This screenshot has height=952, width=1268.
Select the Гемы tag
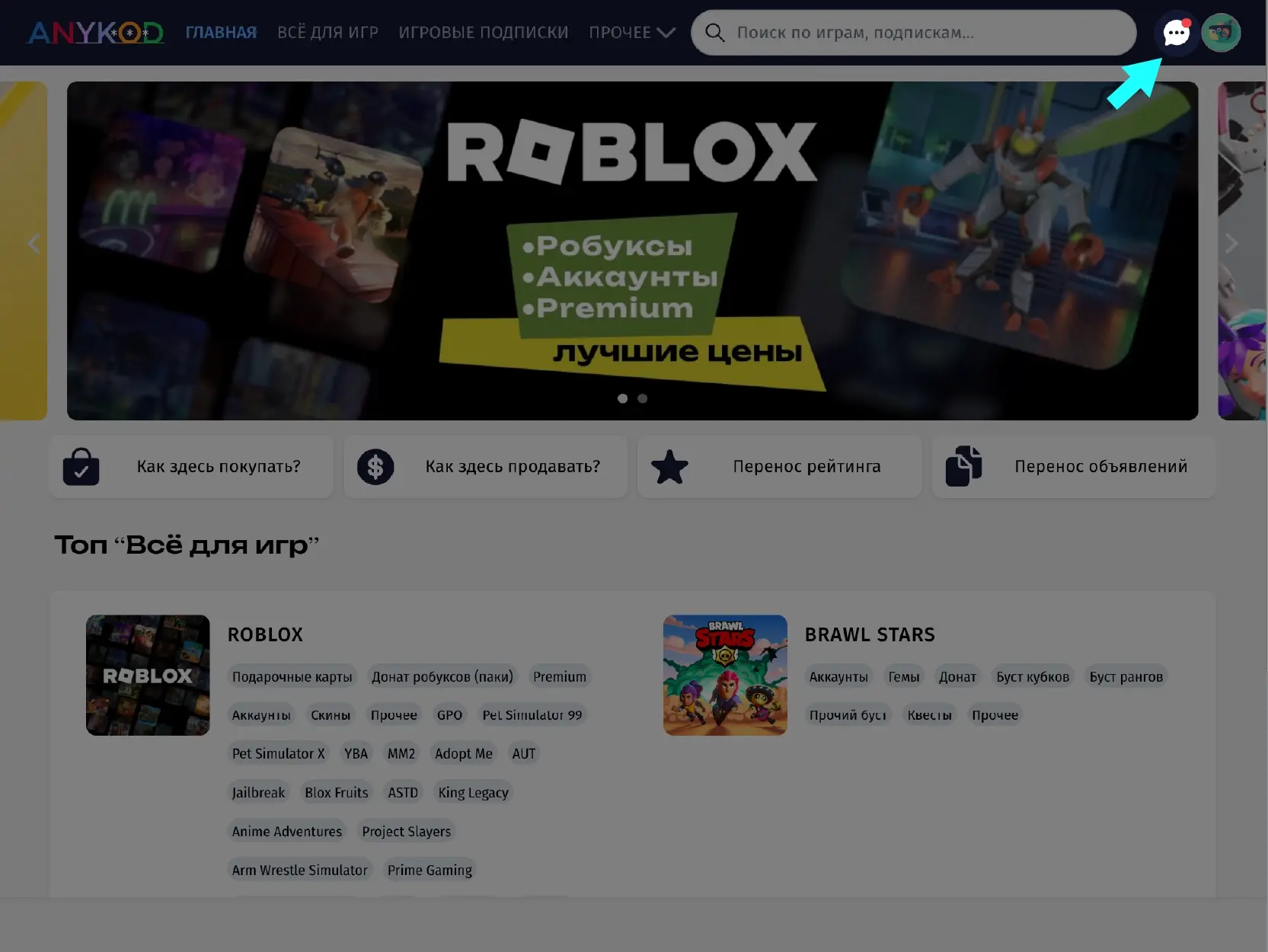[903, 676]
